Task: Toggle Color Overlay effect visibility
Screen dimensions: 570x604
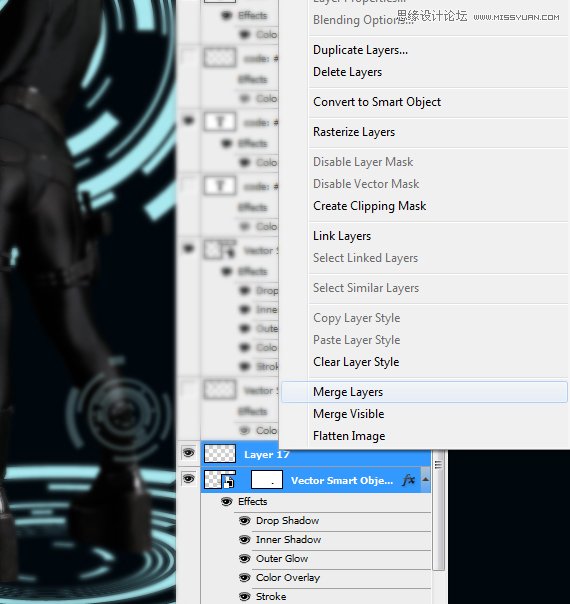Action: tap(244, 577)
